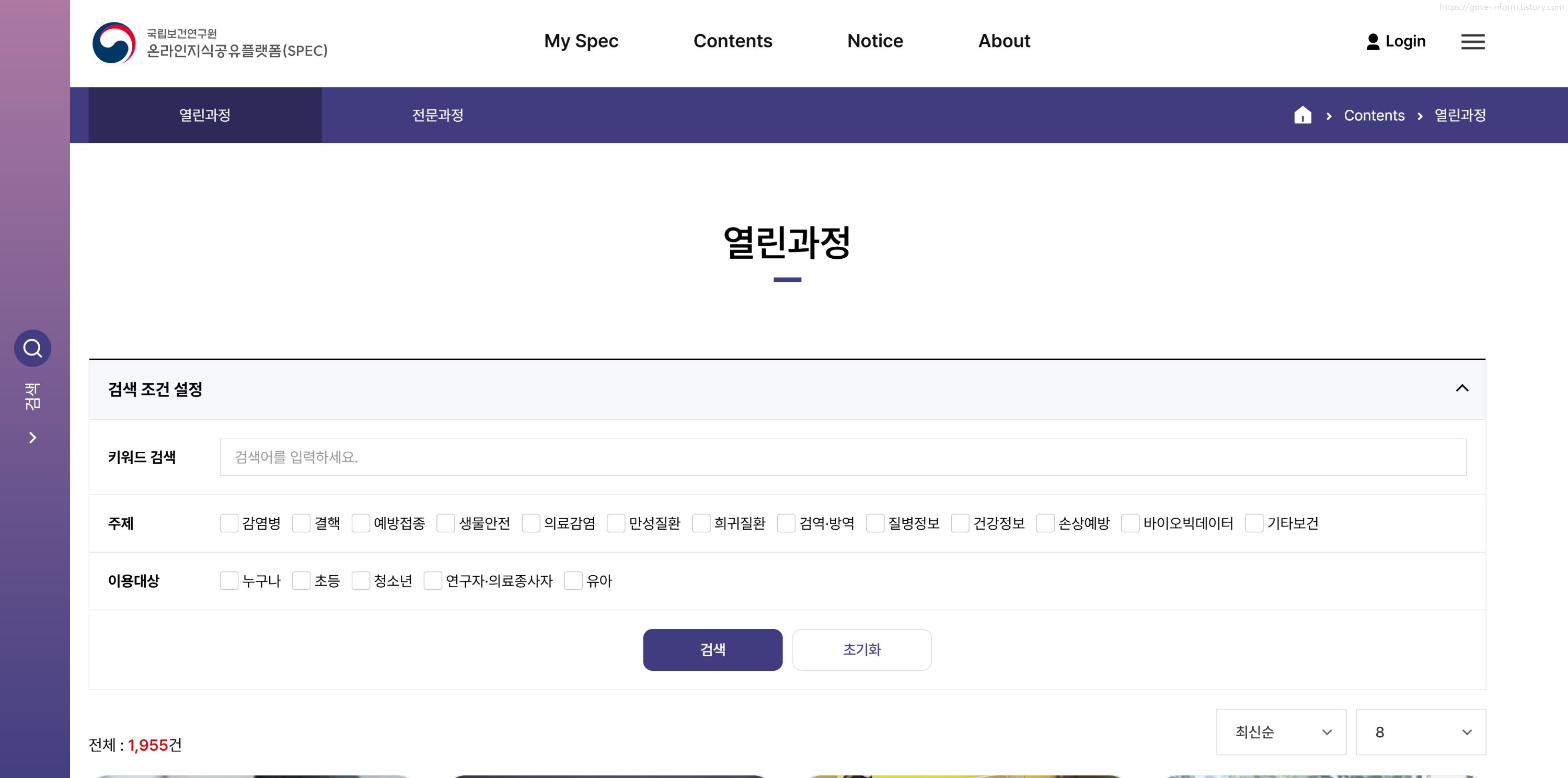
Task: Open the Notice menu item
Action: [875, 41]
